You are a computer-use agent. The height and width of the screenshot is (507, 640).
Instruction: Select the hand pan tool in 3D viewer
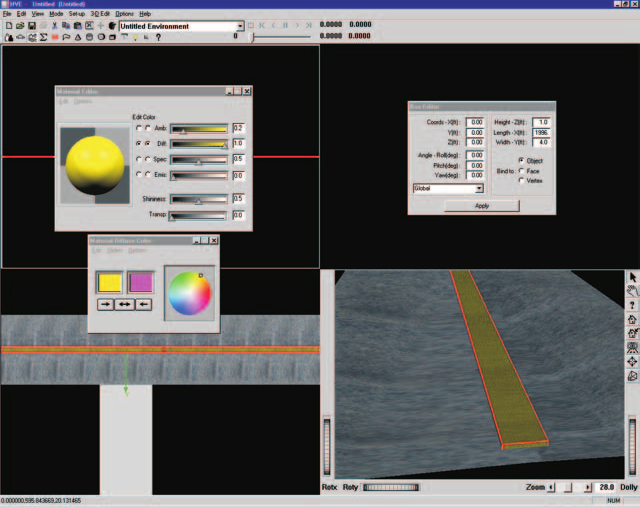633,291
